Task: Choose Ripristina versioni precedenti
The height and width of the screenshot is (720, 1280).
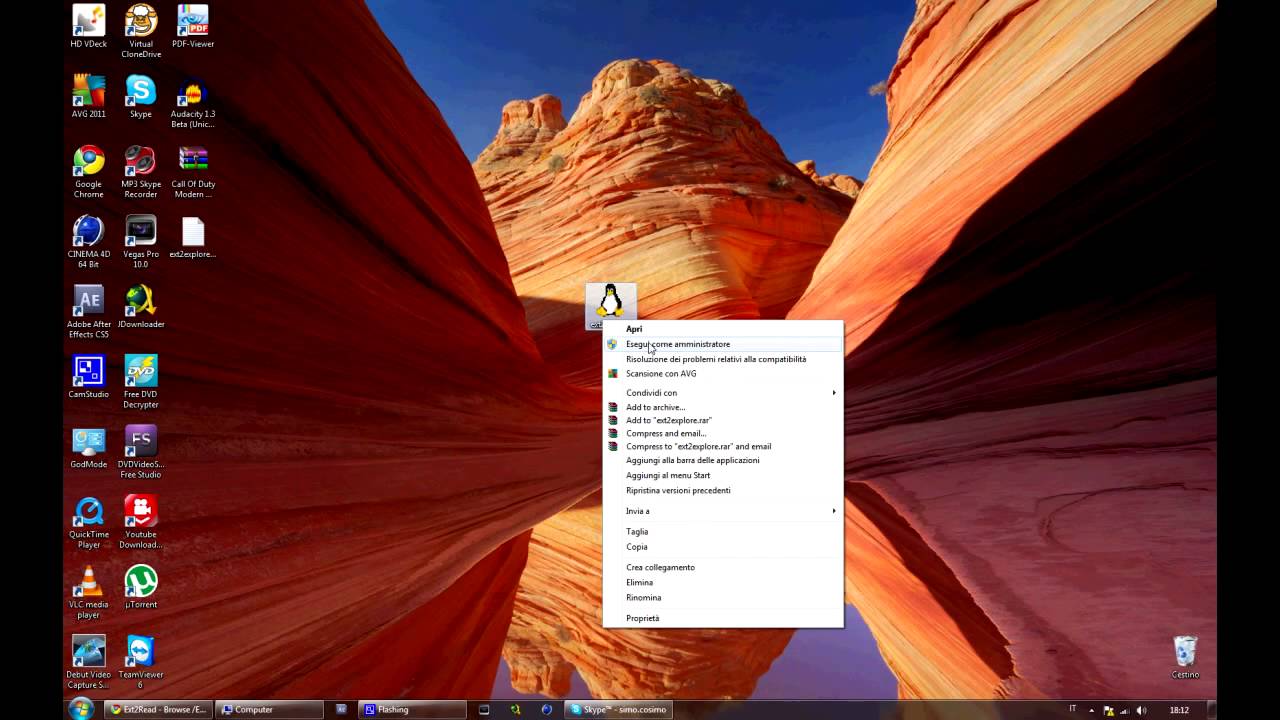Action: pyautogui.click(x=723, y=490)
